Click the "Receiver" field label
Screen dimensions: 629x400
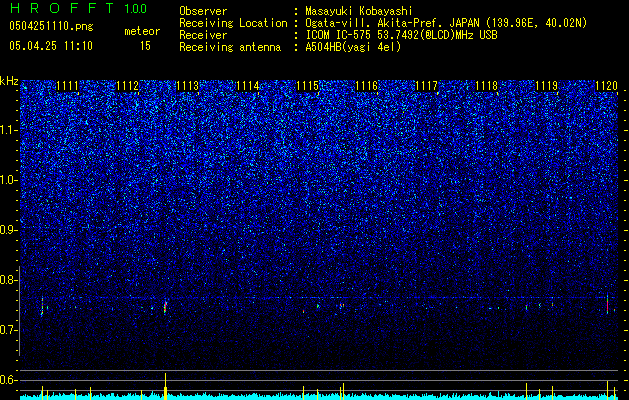coord(203,35)
